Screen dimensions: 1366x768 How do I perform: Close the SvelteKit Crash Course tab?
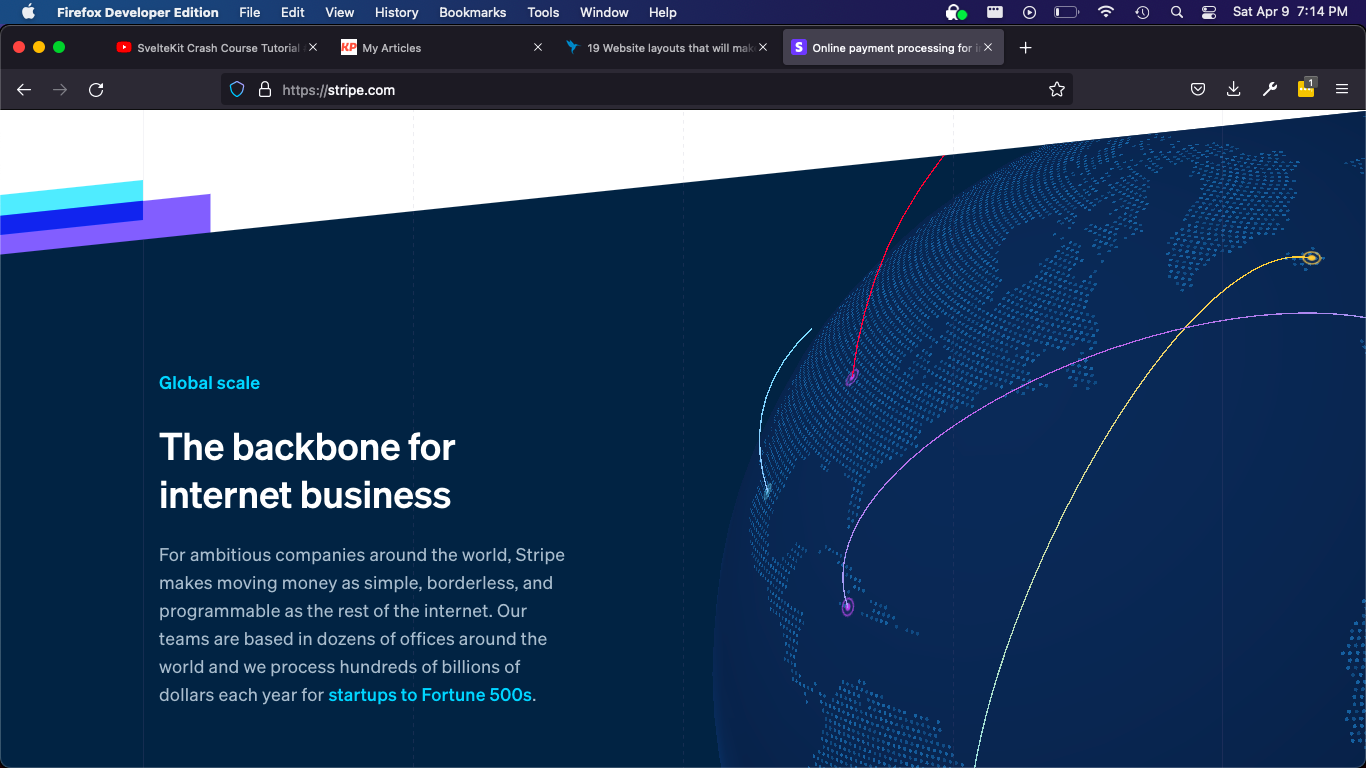point(313,48)
